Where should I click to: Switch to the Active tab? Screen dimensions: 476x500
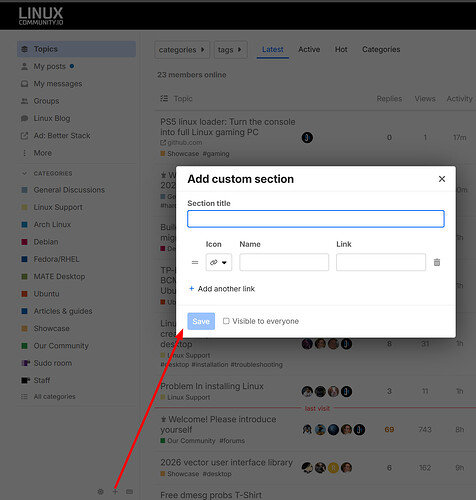pos(309,49)
